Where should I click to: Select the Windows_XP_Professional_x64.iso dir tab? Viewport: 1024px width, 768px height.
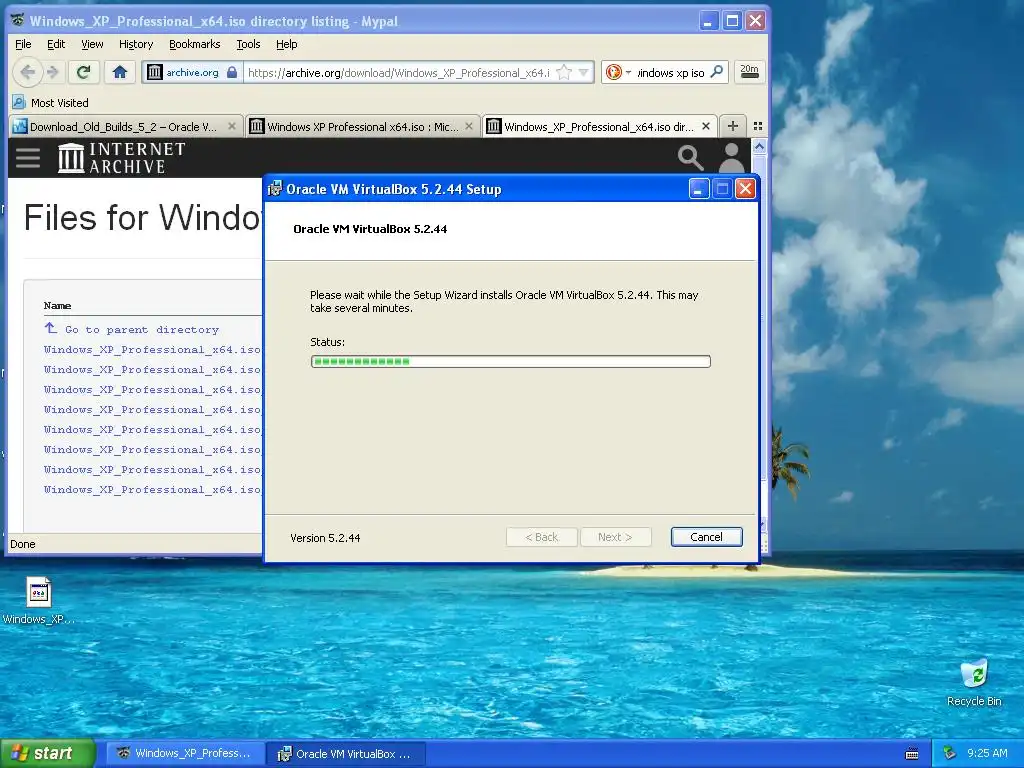click(599, 126)
